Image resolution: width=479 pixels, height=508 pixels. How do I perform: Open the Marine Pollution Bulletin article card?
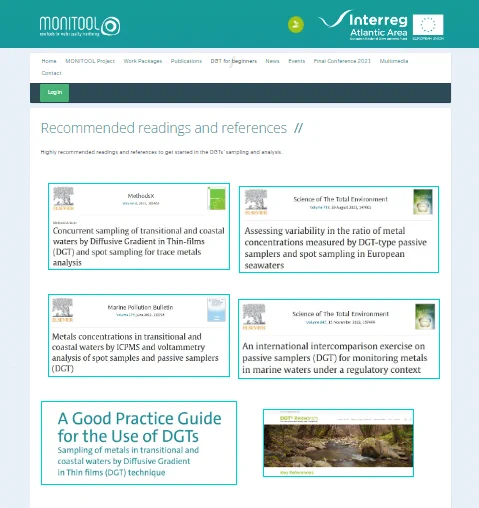[139, 335]
